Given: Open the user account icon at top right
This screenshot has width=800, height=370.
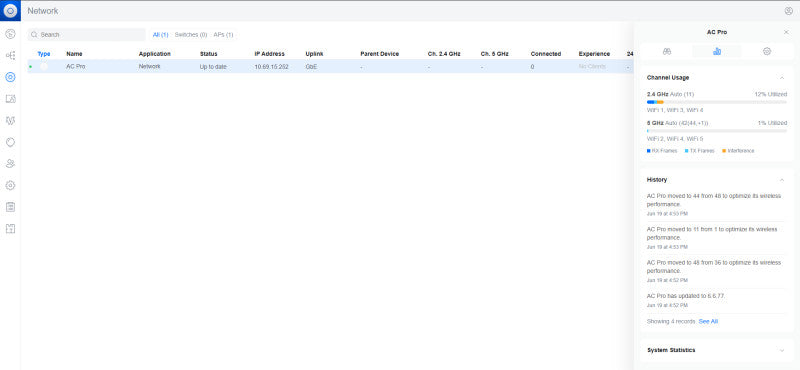Looking at the screenshot, I should [x=788, y=11].
